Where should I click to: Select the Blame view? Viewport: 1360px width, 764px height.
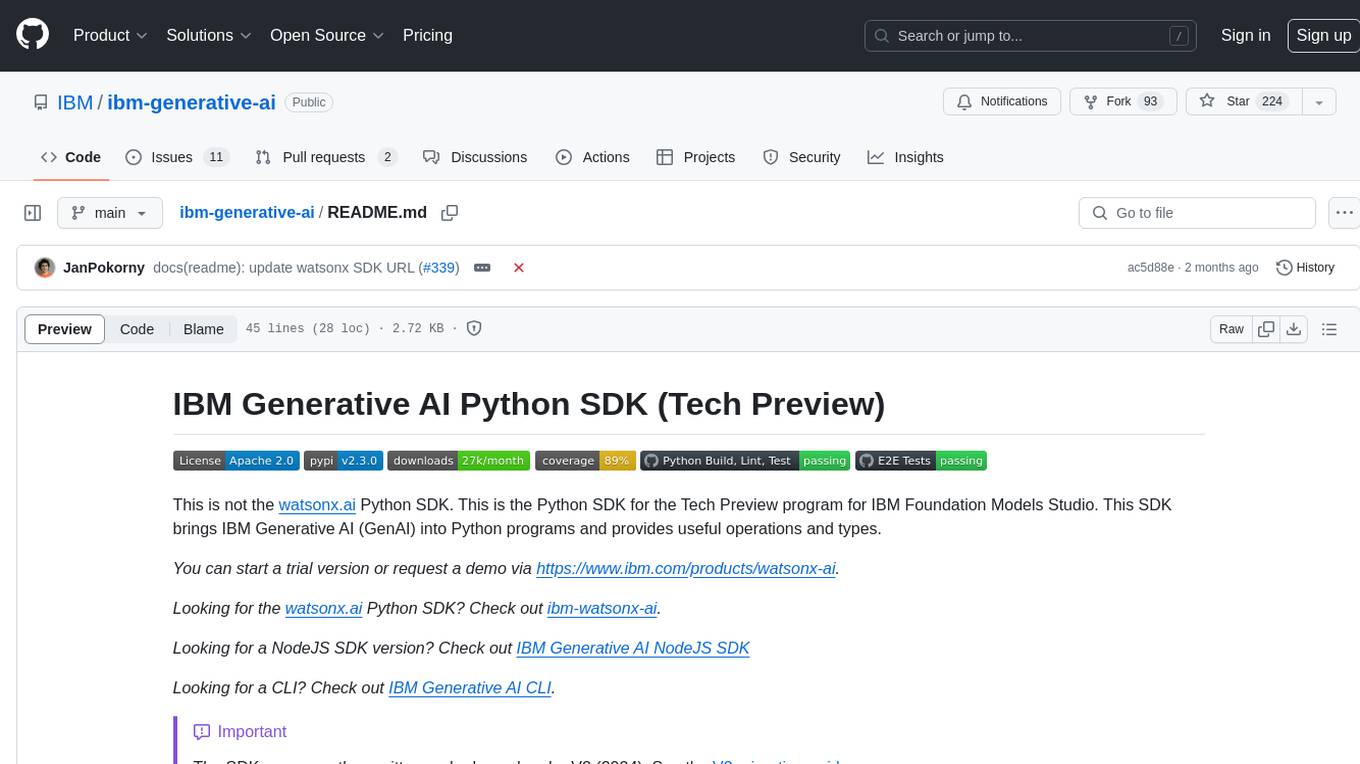[203, 329]
